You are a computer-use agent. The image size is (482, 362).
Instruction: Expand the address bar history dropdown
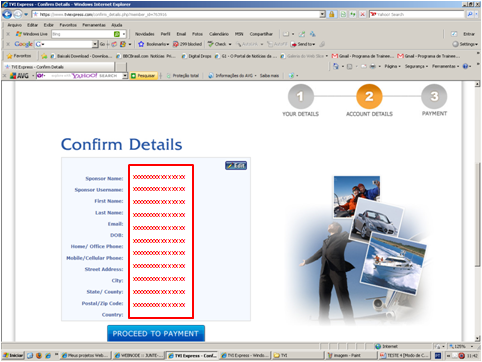[x=322, y=14]
